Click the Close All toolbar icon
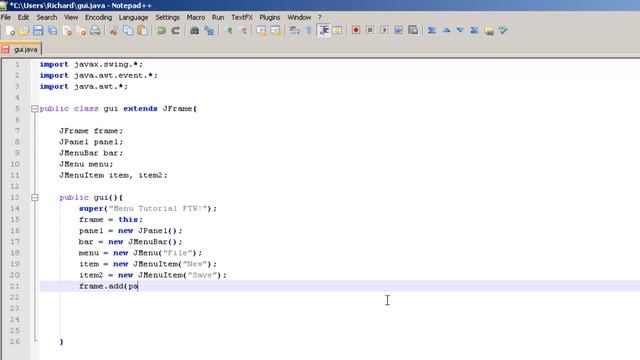Viewport: 640px width, 360px height. [81, 31]
